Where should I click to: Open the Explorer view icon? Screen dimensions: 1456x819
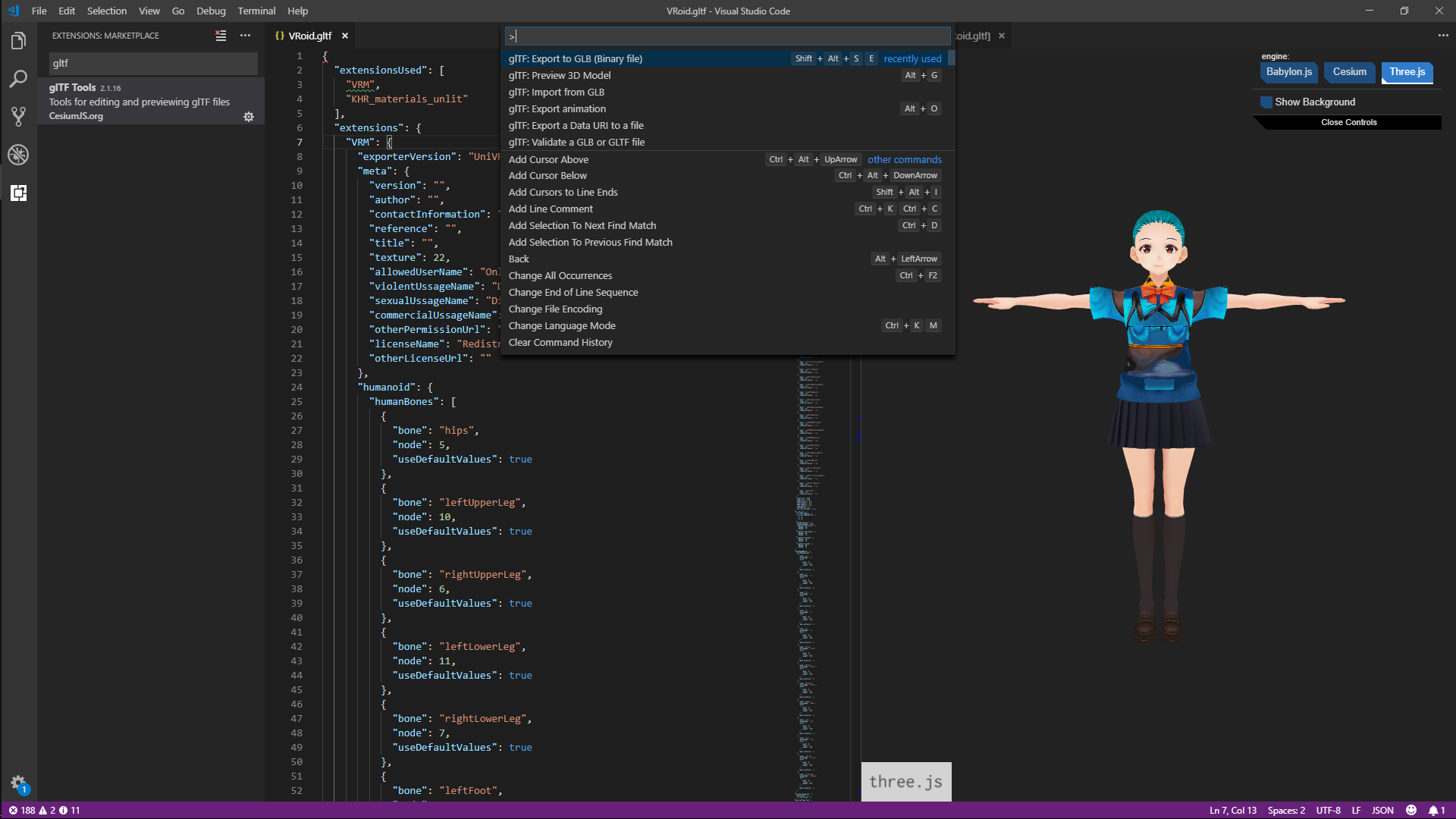click(18, 41)
